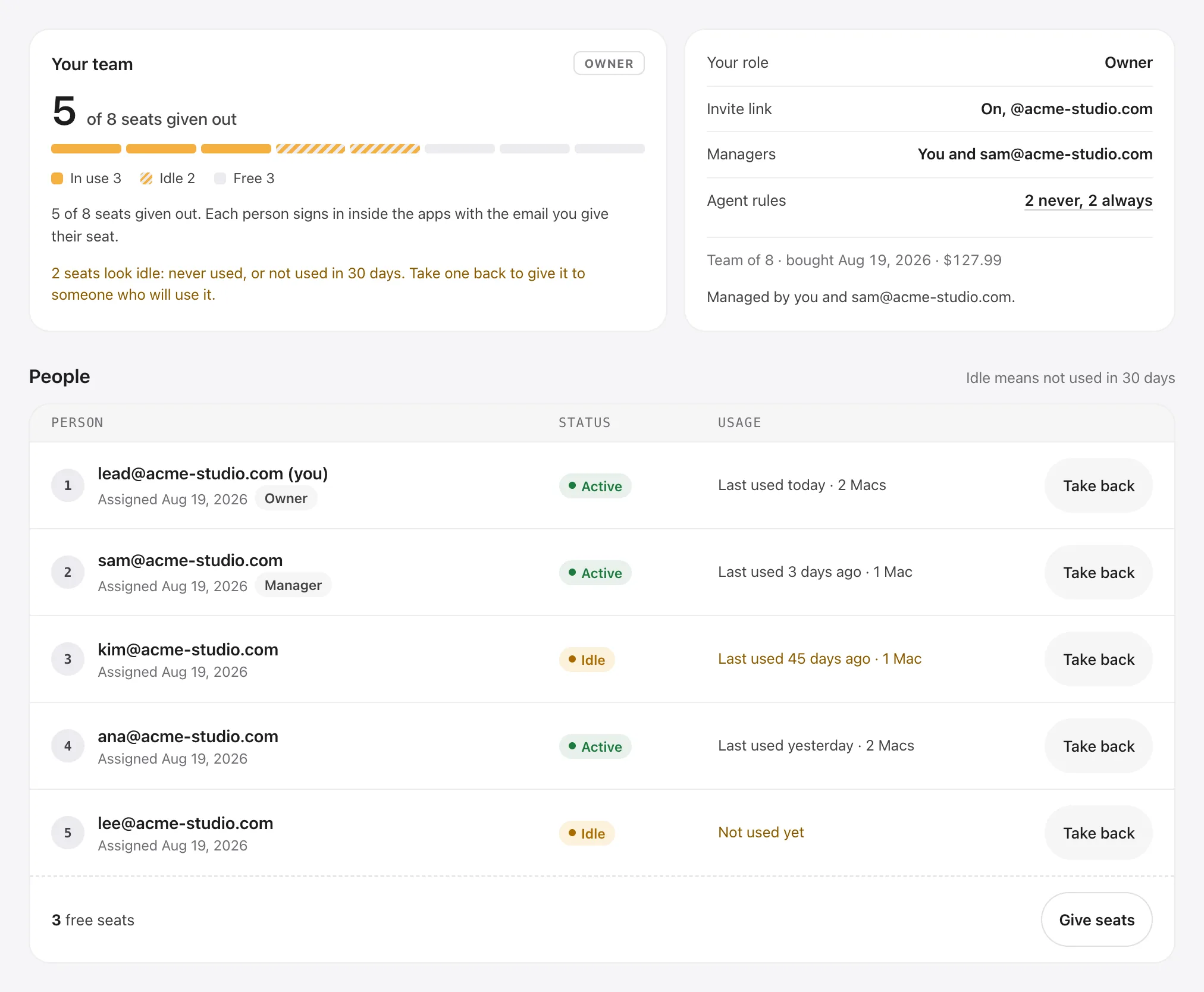Take back kim@acme-studio.com's idle seat
The width and height of the screenshot is (1204, 992).
tap(1098, 659)
